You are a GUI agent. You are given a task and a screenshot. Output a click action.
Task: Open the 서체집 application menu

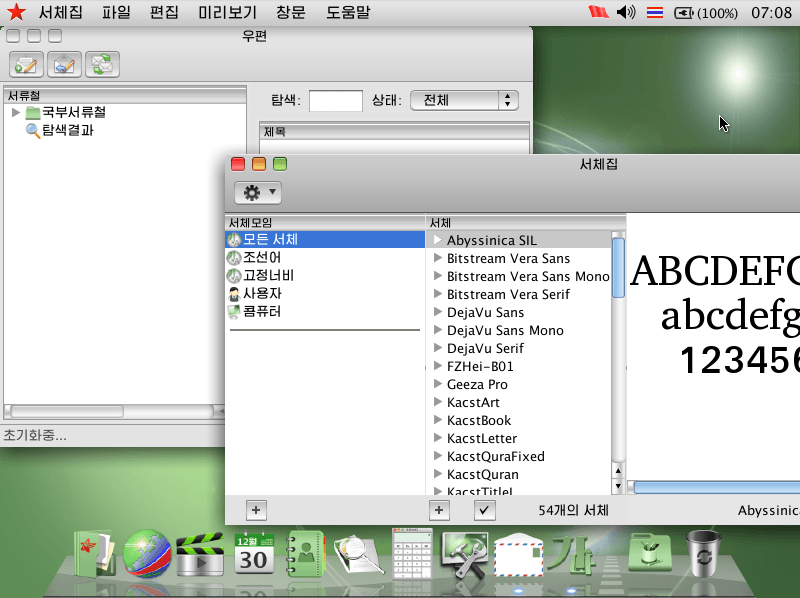coord(61,12)
